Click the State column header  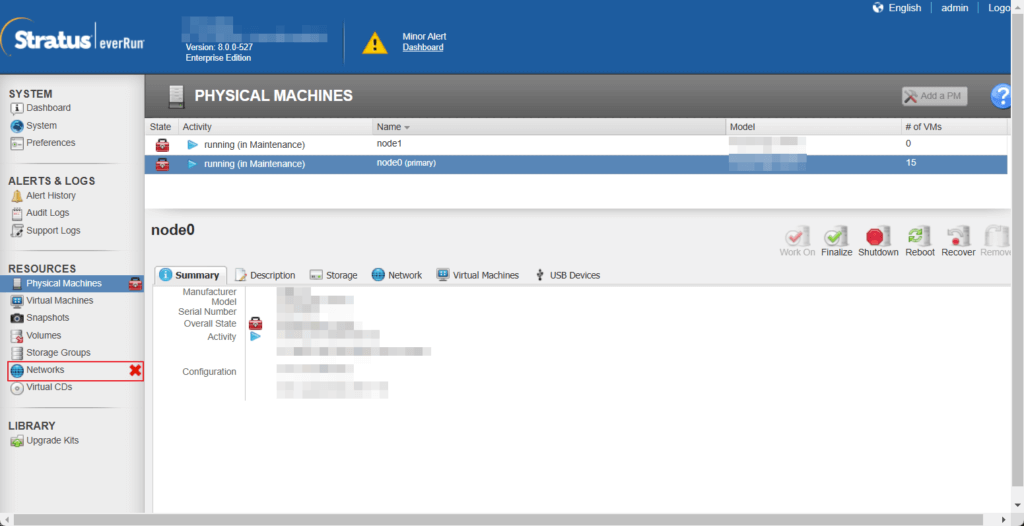[161, 127]
